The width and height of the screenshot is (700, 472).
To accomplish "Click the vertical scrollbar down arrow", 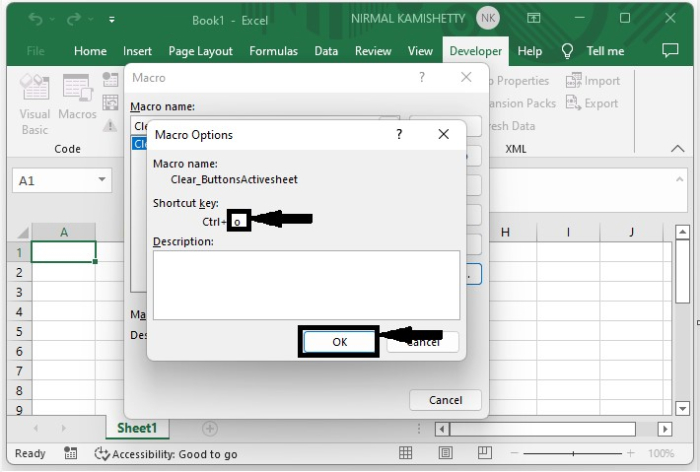I will [682, 408].
